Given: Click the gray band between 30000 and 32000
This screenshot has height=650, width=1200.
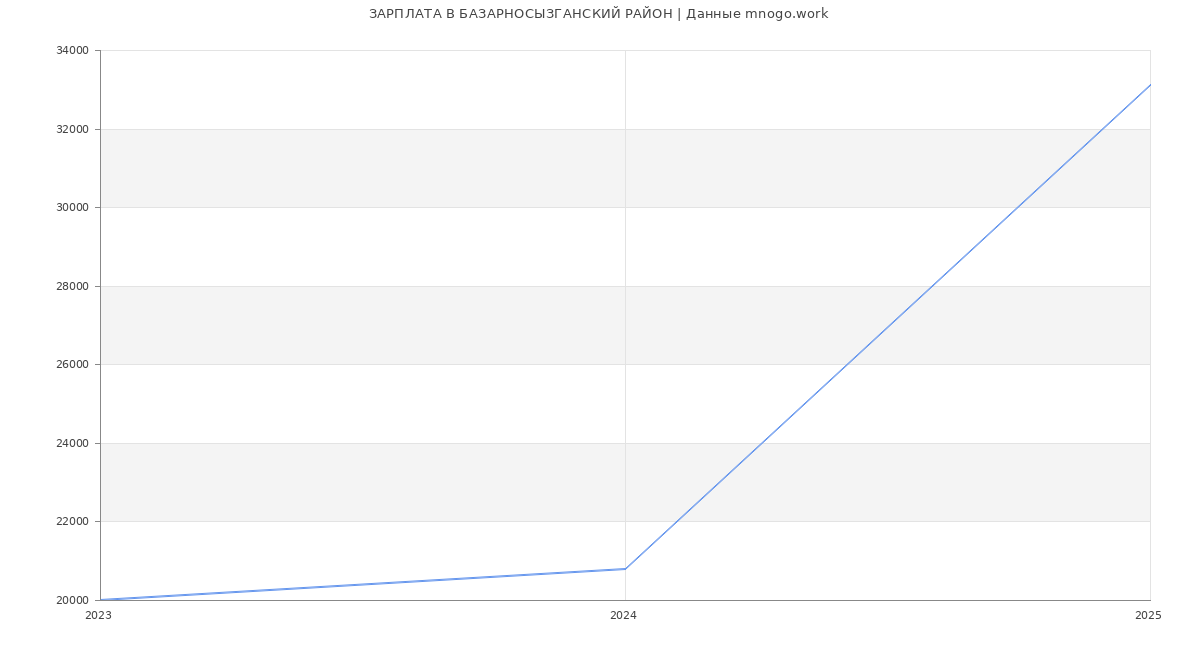Looking at the screenshot, I should (400, 168).
